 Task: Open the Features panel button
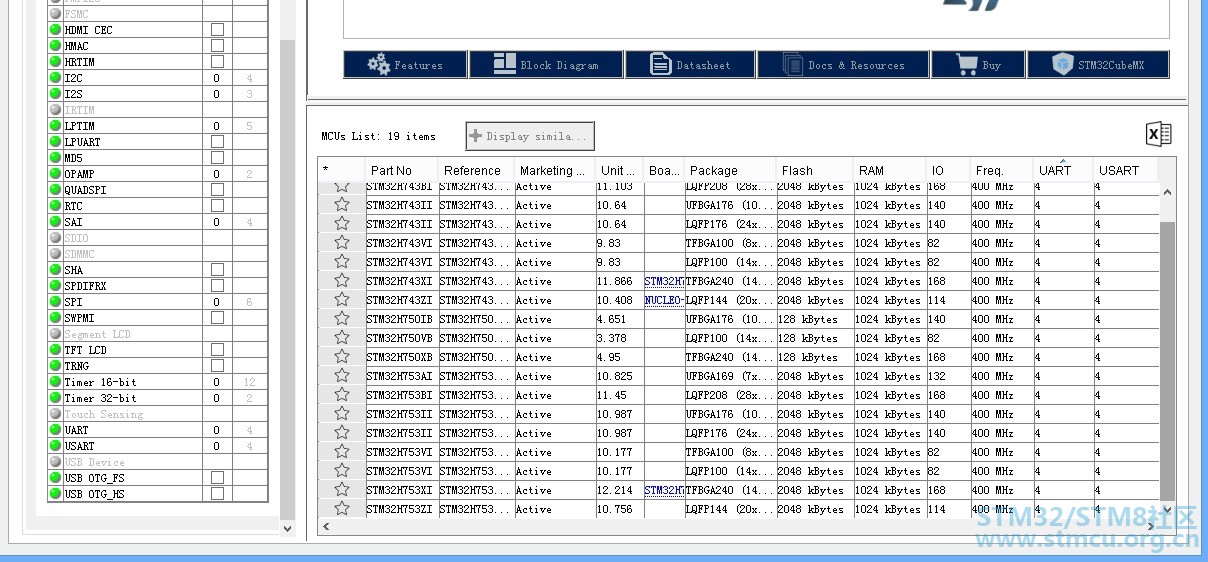[x=405, y=65]
